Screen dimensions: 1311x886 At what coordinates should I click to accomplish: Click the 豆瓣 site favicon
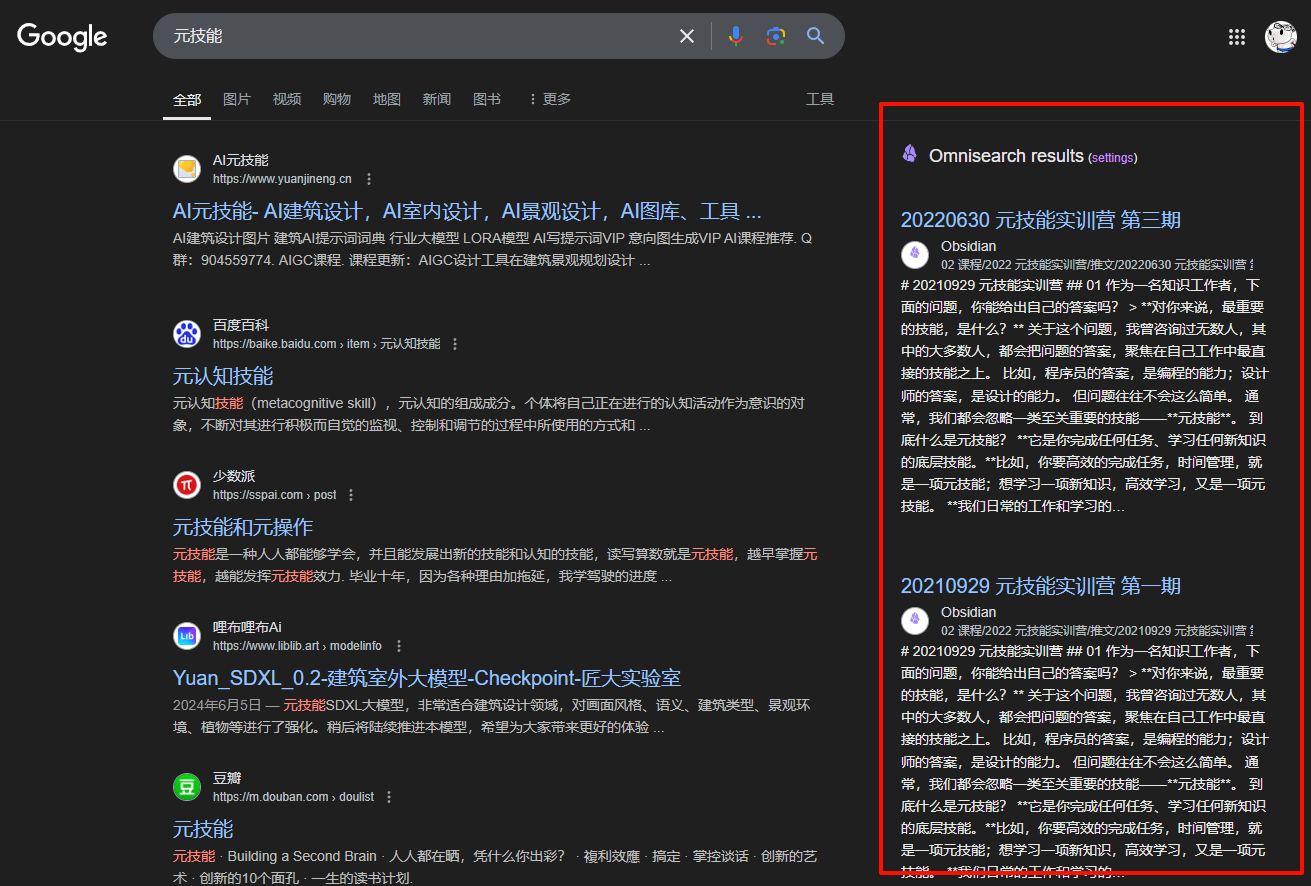187,787
